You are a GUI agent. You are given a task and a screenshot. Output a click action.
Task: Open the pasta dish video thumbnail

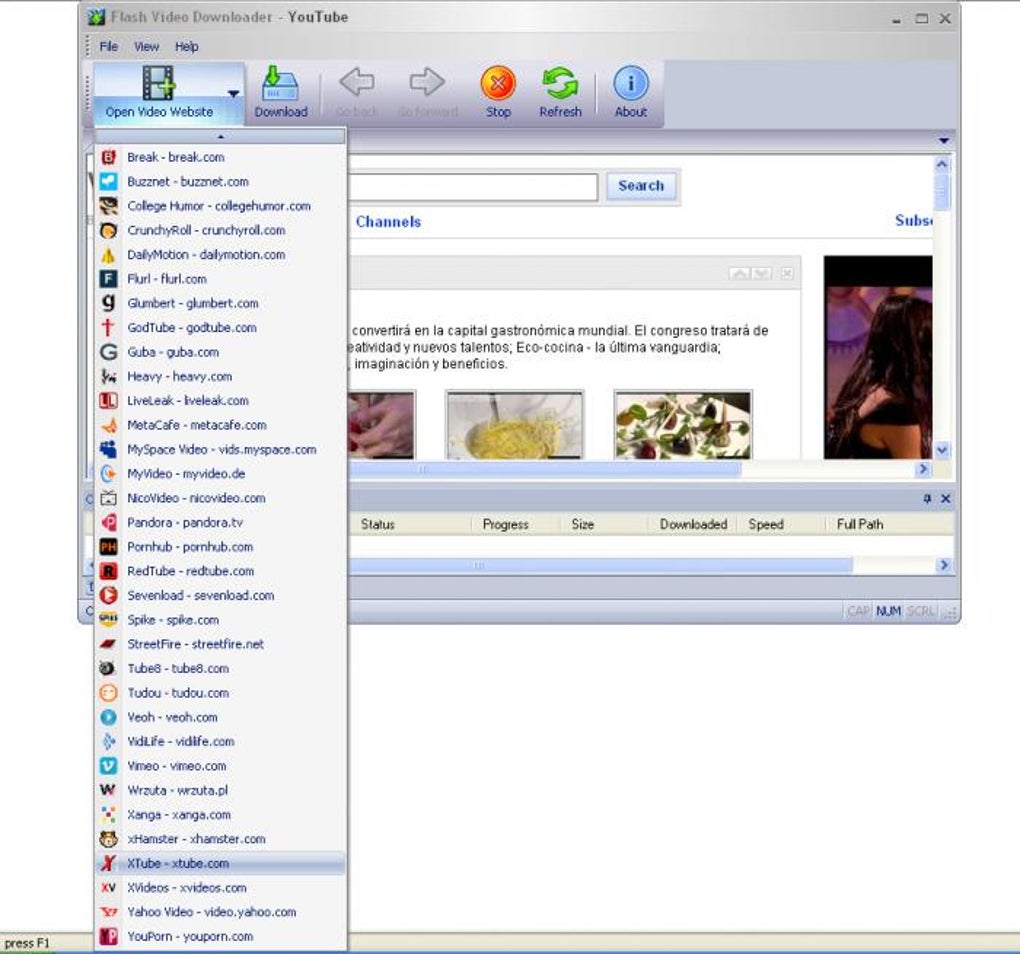(x=515, y=425)
